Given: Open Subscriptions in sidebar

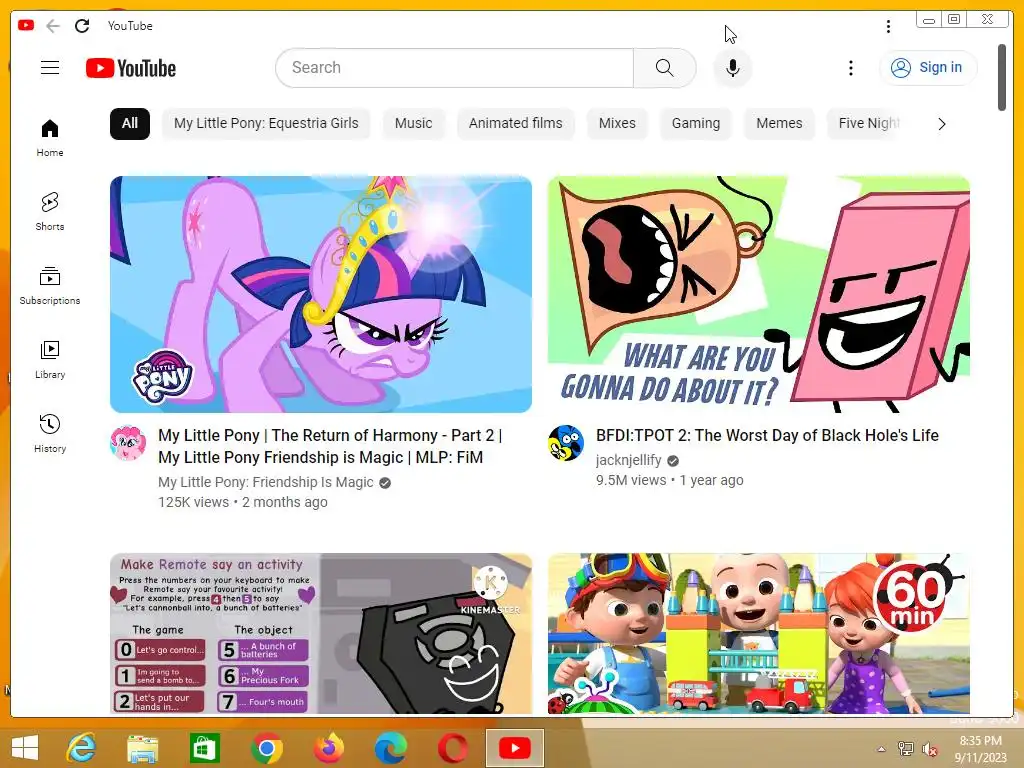Looking at the screenshot, I should click(x=50, y=285).
